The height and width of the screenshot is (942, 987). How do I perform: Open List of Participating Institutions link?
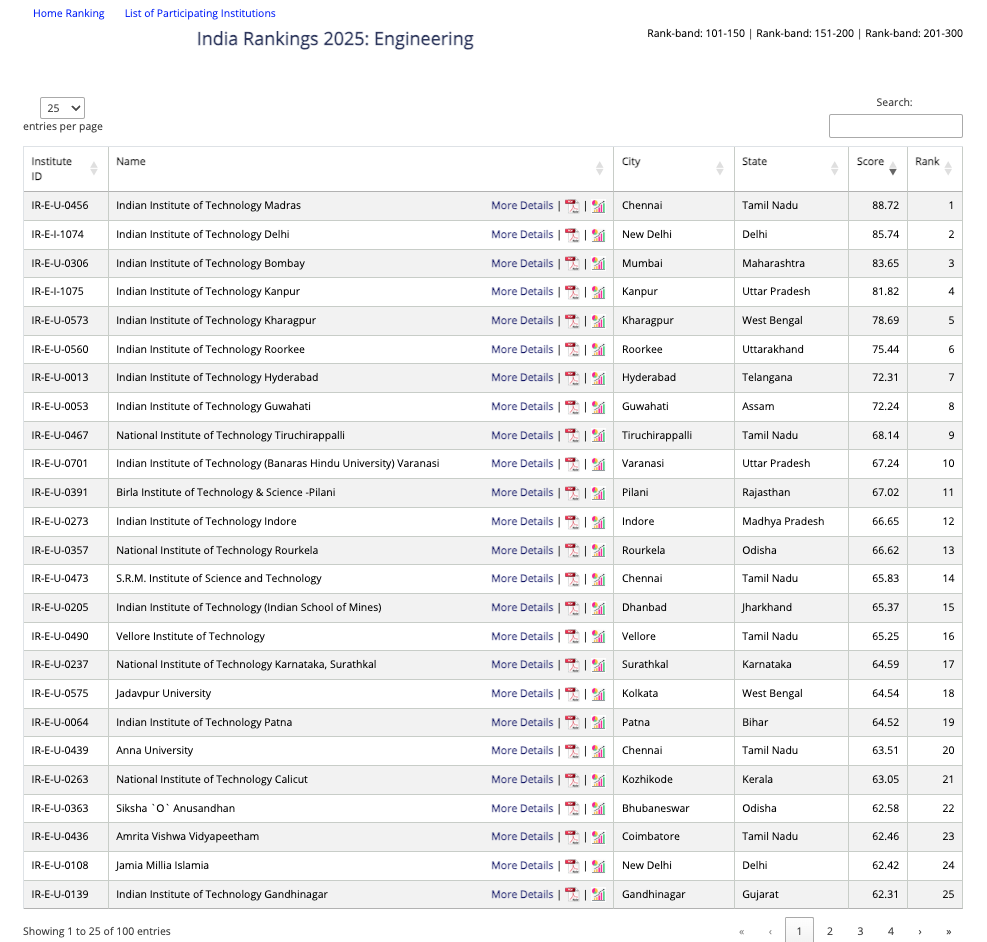[x=200, y=13]
